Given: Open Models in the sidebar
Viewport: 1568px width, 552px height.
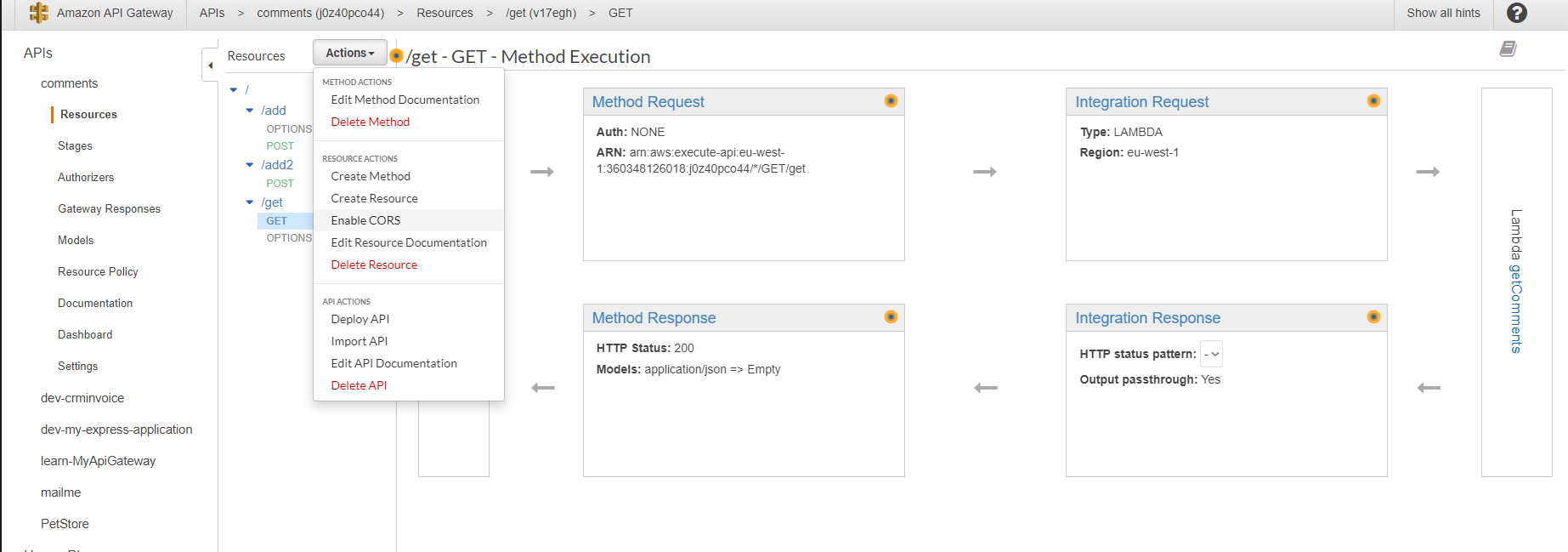Looking at the screenshot, I should coord(76,241).
